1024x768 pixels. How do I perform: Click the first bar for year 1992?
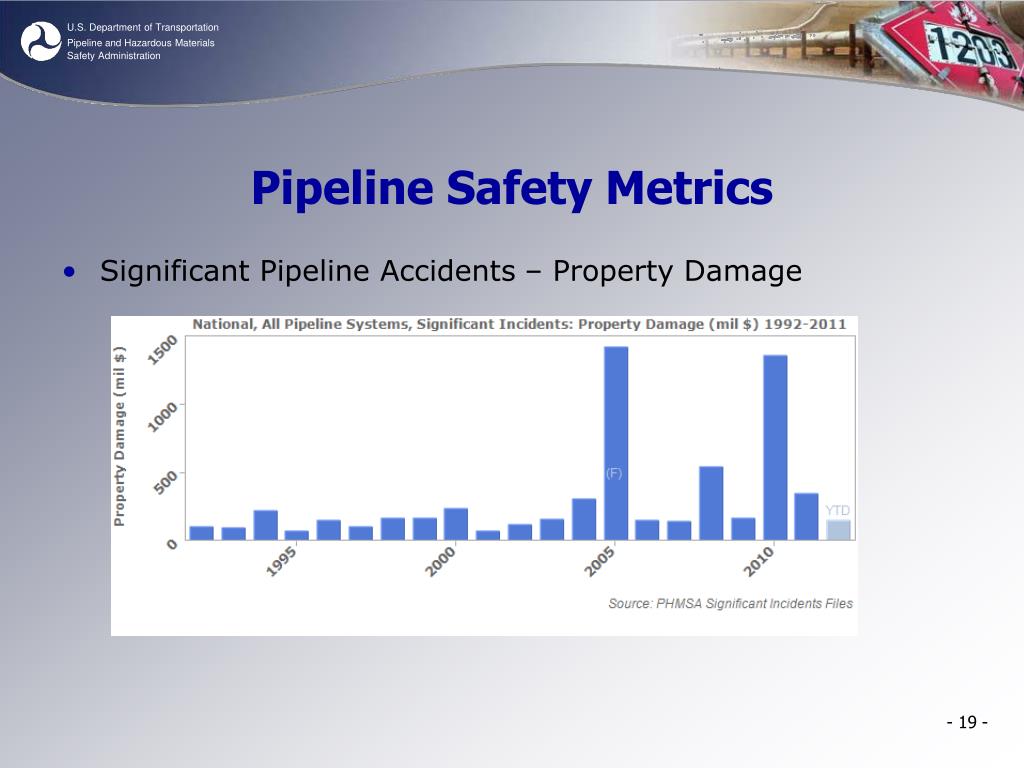tap(202, 533)
